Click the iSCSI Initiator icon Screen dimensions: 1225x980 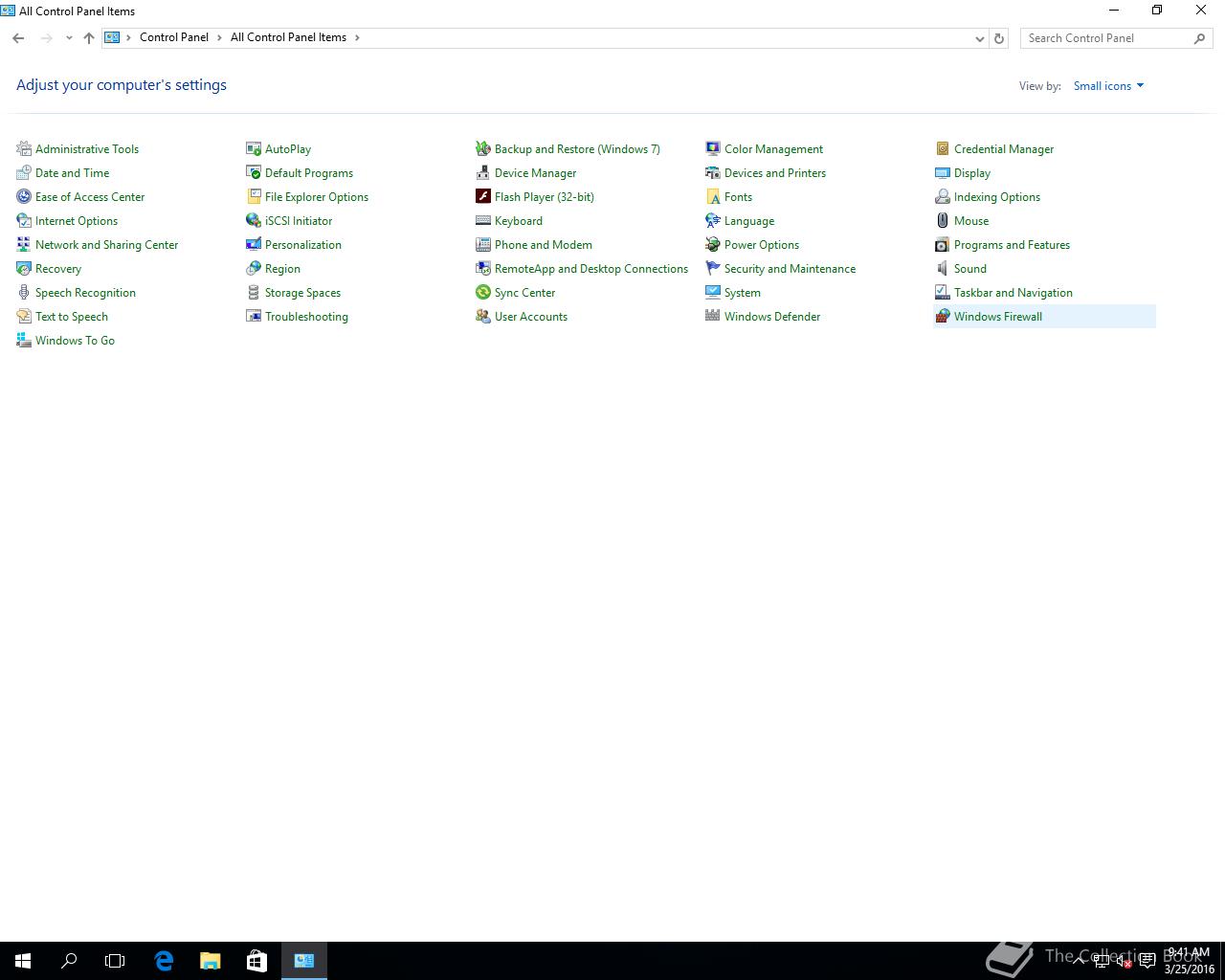point(254,220)
